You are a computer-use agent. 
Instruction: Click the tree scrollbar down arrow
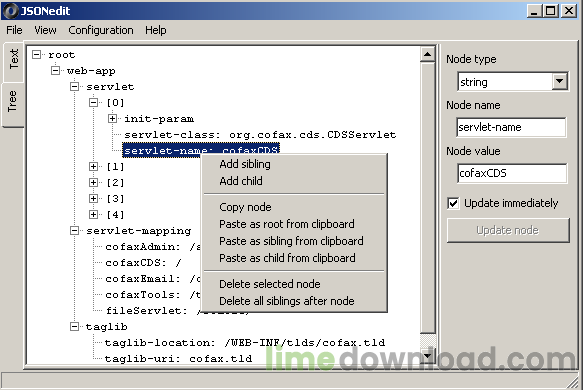[x=428, y=357]
